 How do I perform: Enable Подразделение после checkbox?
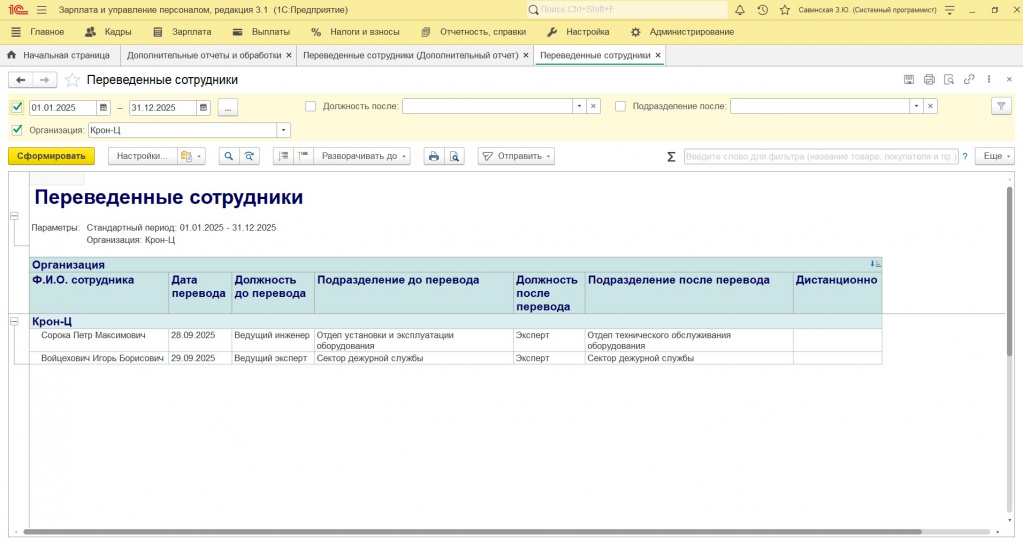pyautogui.click(x=620, y=106)
